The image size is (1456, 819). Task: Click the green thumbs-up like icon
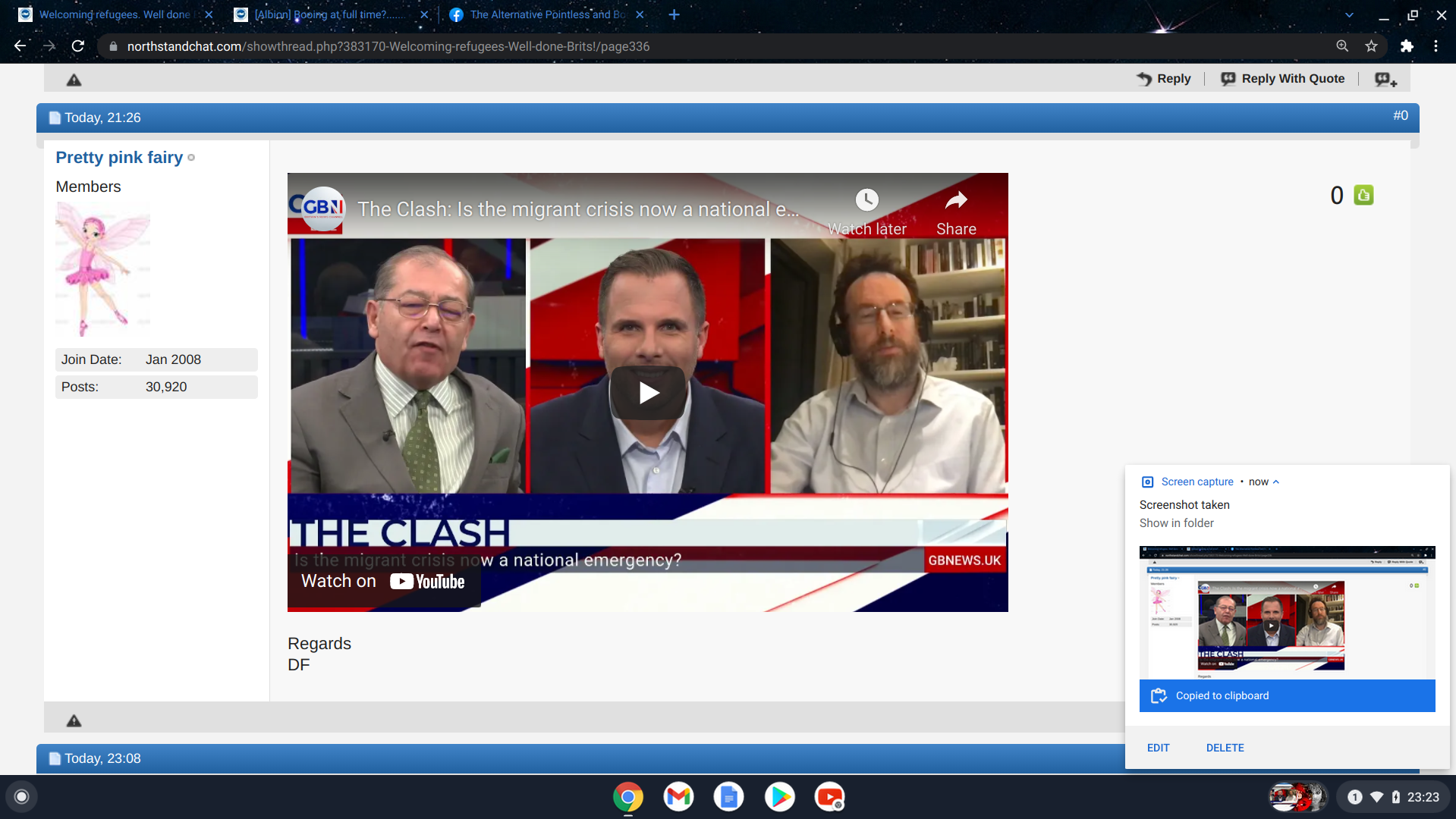point(1363,195)
